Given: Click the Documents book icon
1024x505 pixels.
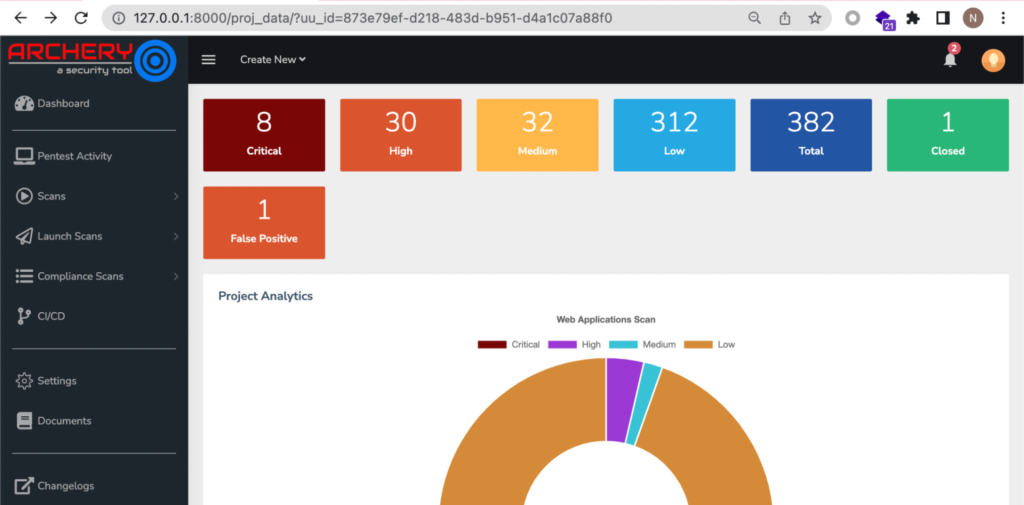Looking at the screenshot, I should pyautogui.click(x=24, y=421).
